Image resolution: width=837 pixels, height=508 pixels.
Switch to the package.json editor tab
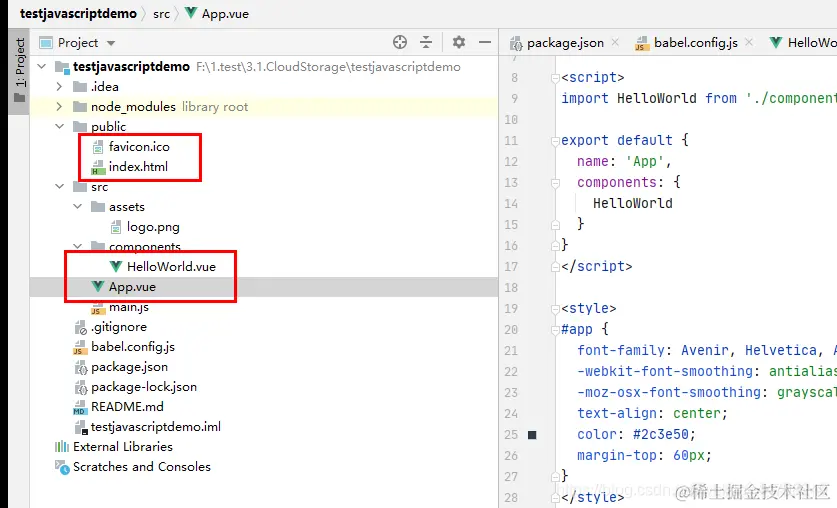click(565, 43)
